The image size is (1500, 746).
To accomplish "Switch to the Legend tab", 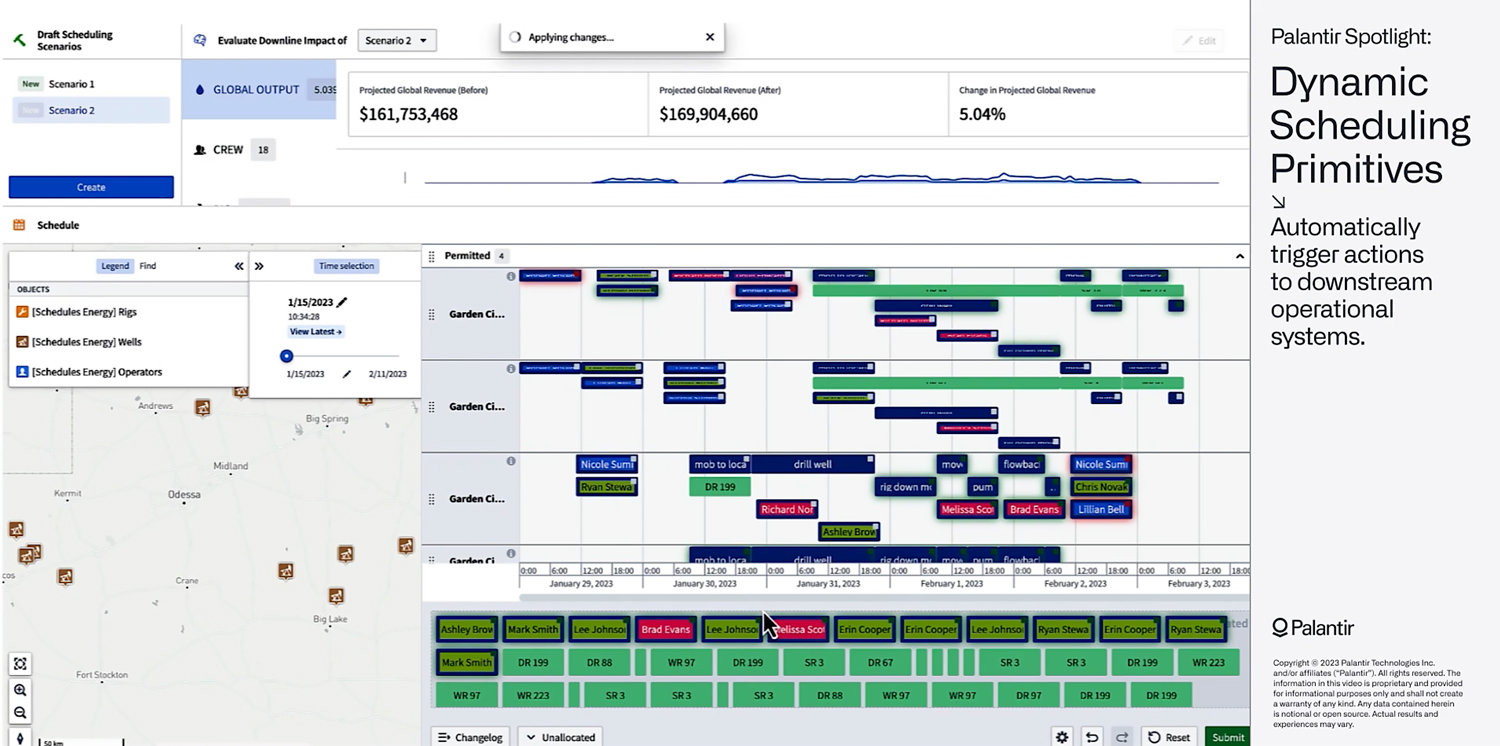I will [115, 266].
